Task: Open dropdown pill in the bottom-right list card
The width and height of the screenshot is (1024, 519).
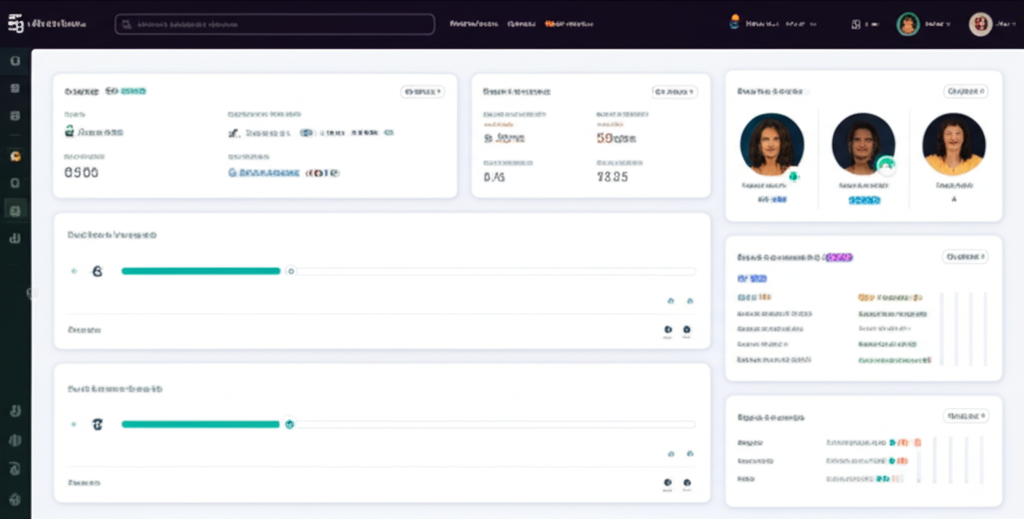Action: tap(966, 416)
